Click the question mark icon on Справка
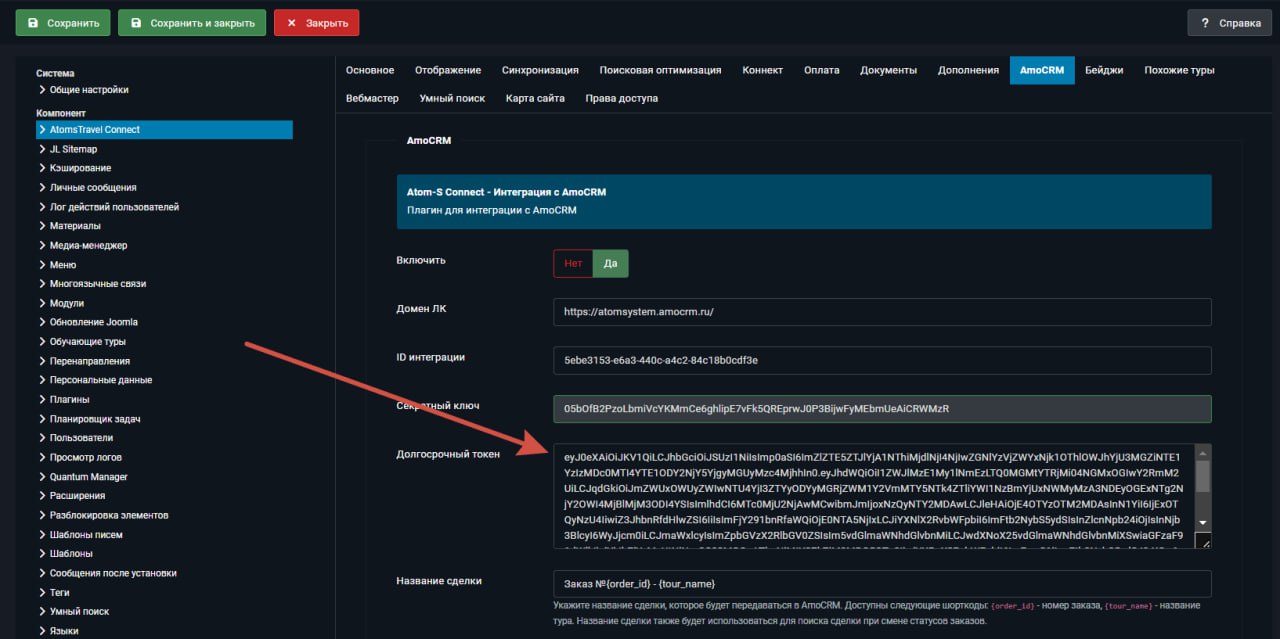Screen dimensions: 1280x639 point(1206,23)
